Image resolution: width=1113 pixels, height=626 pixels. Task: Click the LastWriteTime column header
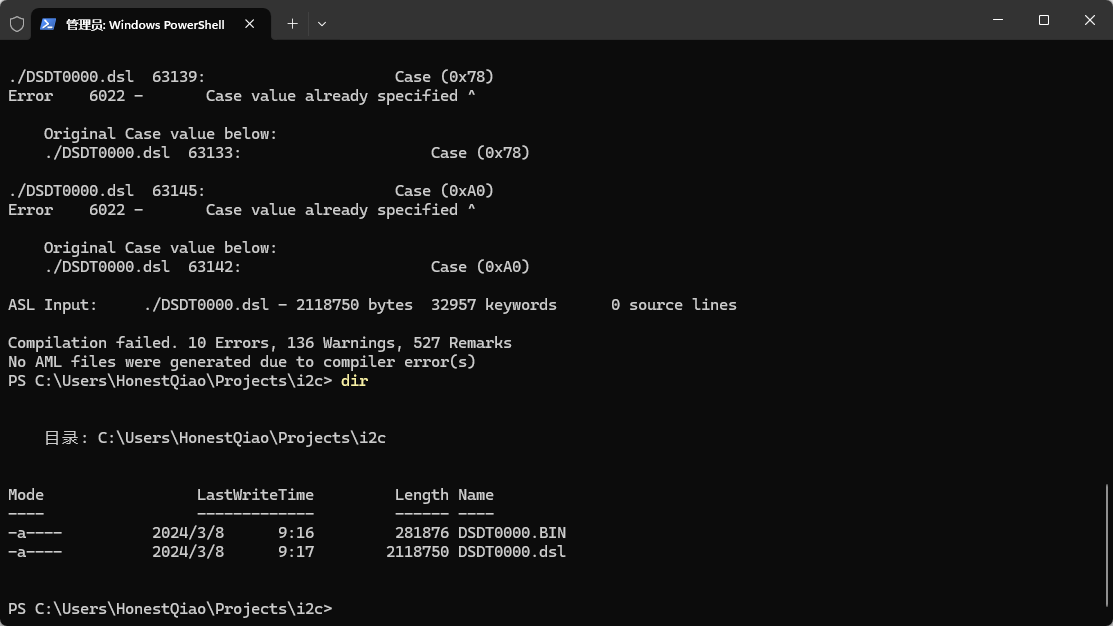[x=255, y=495]
